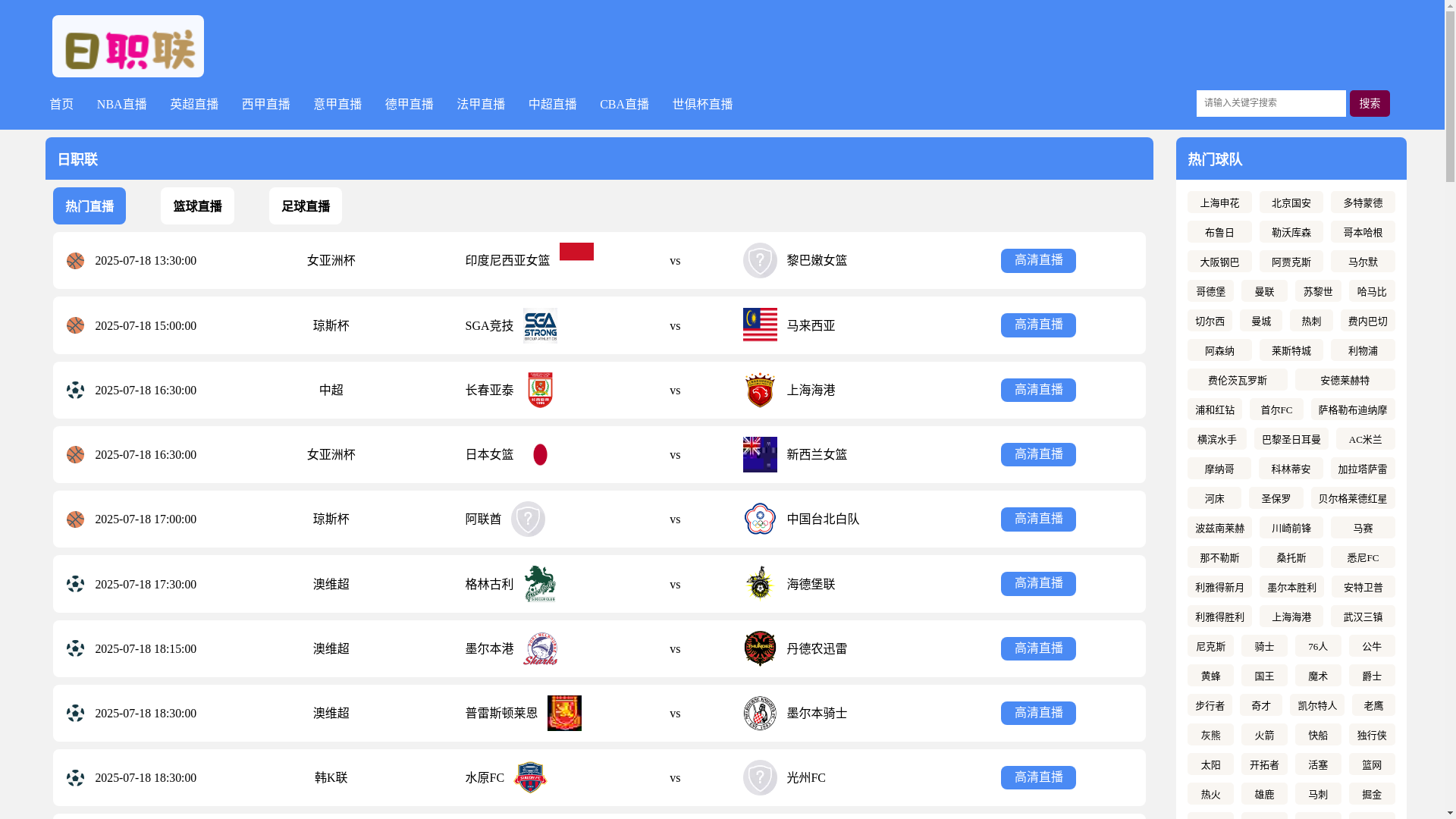Open CBA直播 navigation item
This screenshot has width=1456, height=819.
pyautogui.click(x=625, y=104)
